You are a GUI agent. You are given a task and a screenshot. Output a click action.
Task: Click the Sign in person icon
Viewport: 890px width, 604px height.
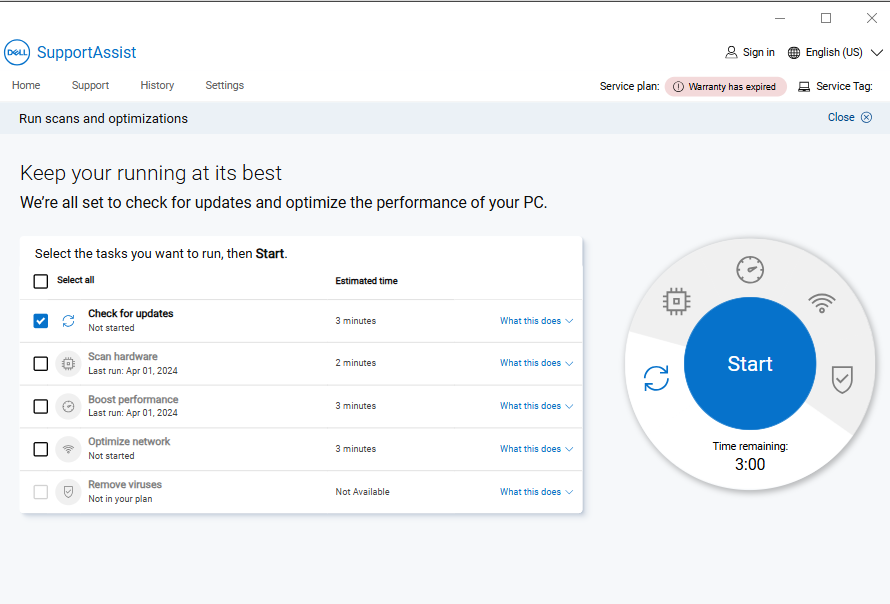coord(731,52)
